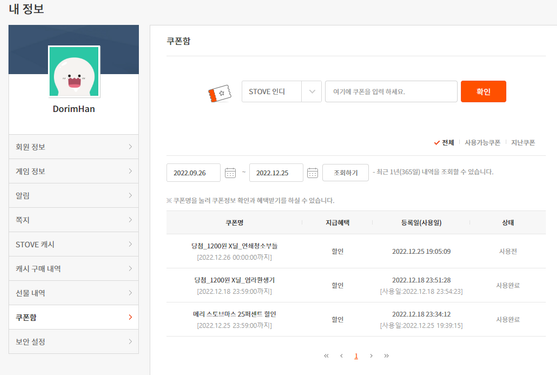Go to next page arrow
Screen dimensions: 557x375
[371, 355]
